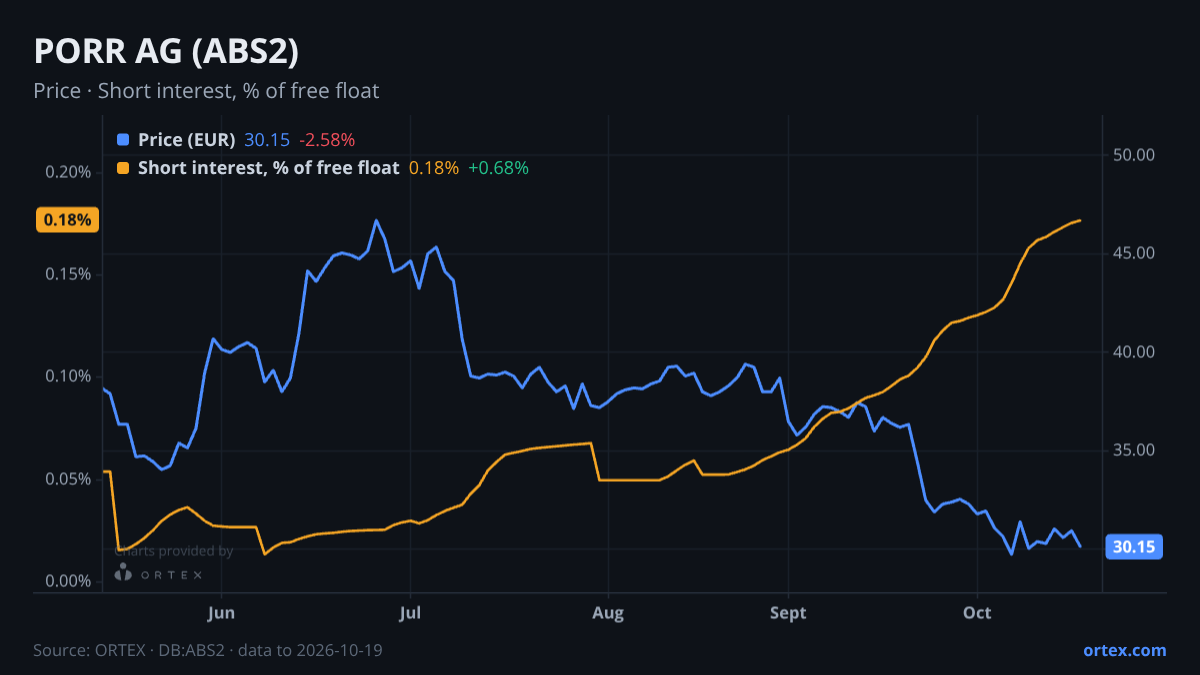Click the green +0.68% change value

pos(498,168)
